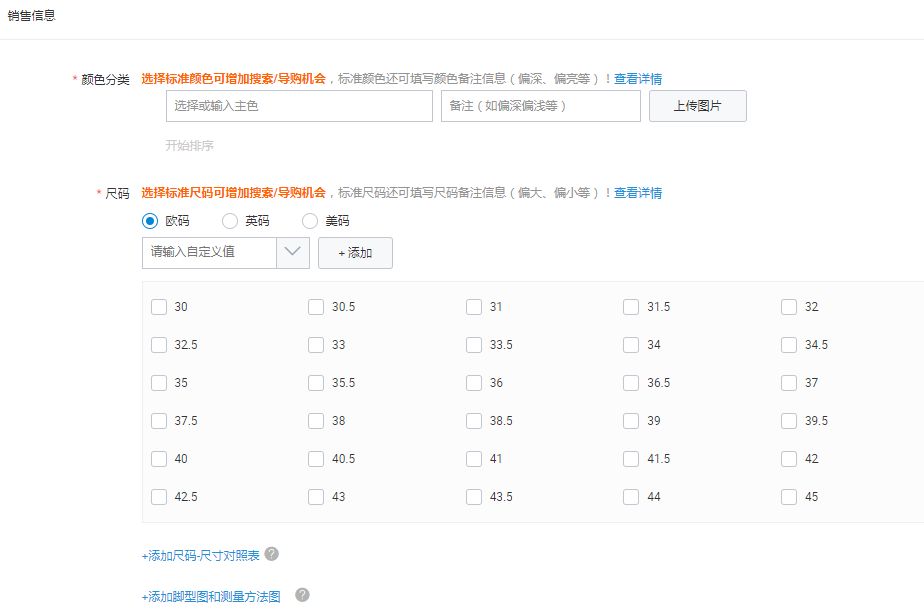Check the size 45 checkbox
Image resolution: width=924 pixels, height=612 pixels.
[x=788, y=496]
